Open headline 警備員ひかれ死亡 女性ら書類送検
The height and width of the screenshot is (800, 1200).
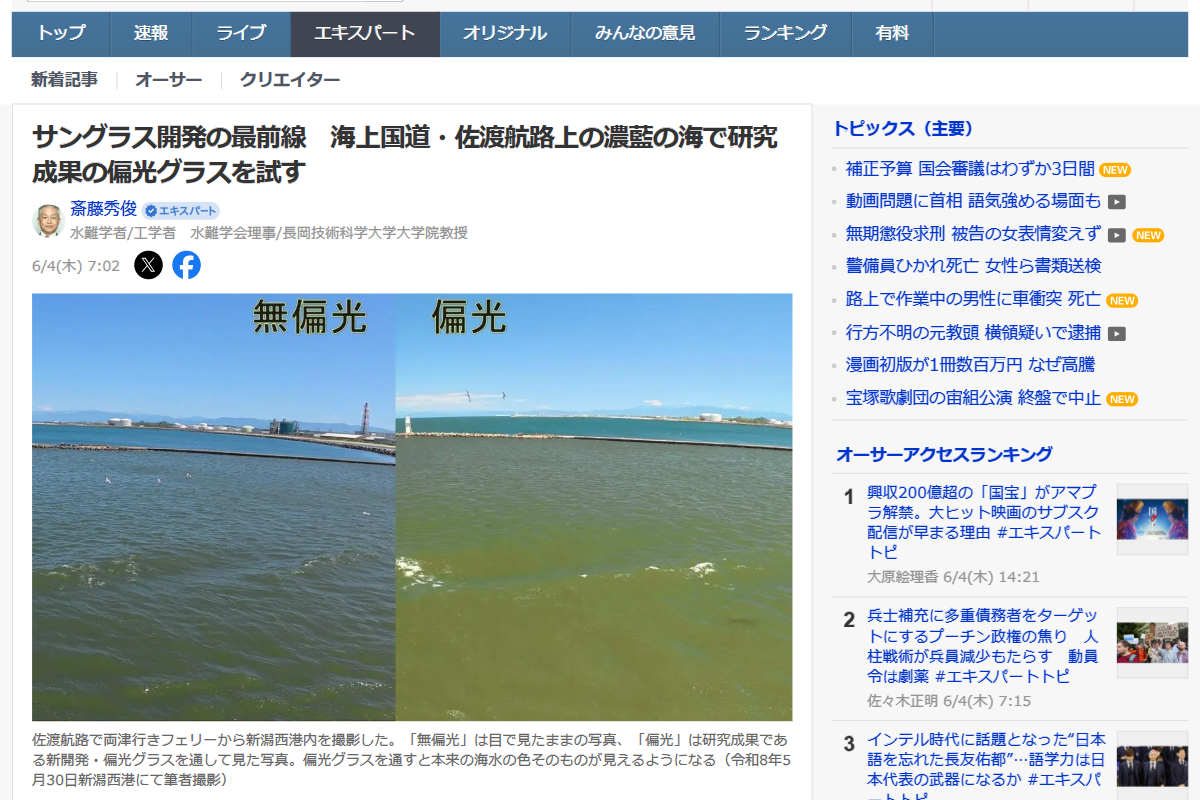(973, 266)
